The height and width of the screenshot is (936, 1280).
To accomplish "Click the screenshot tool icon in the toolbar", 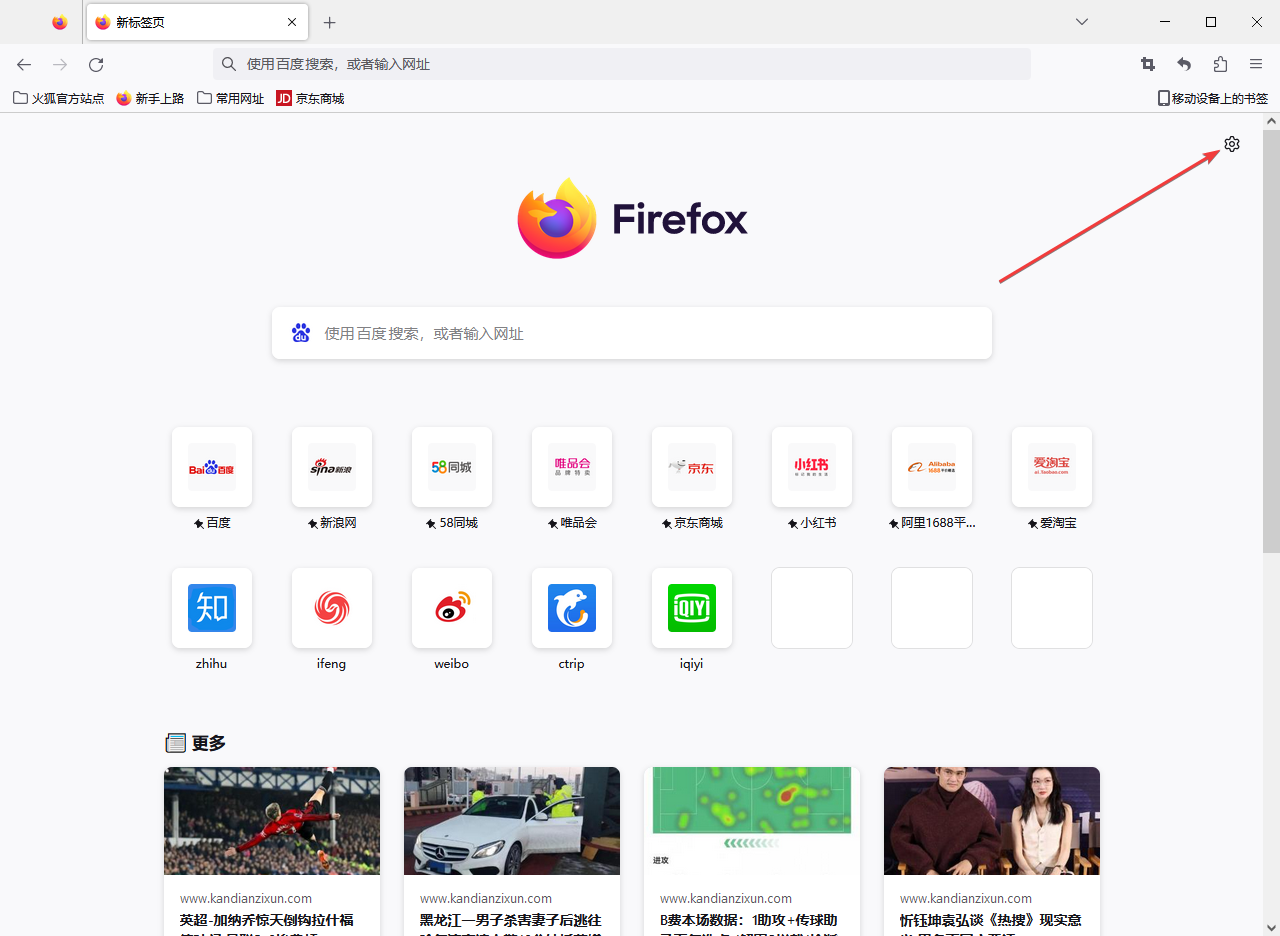I will pyautogui.click(x=1147, y=64).
